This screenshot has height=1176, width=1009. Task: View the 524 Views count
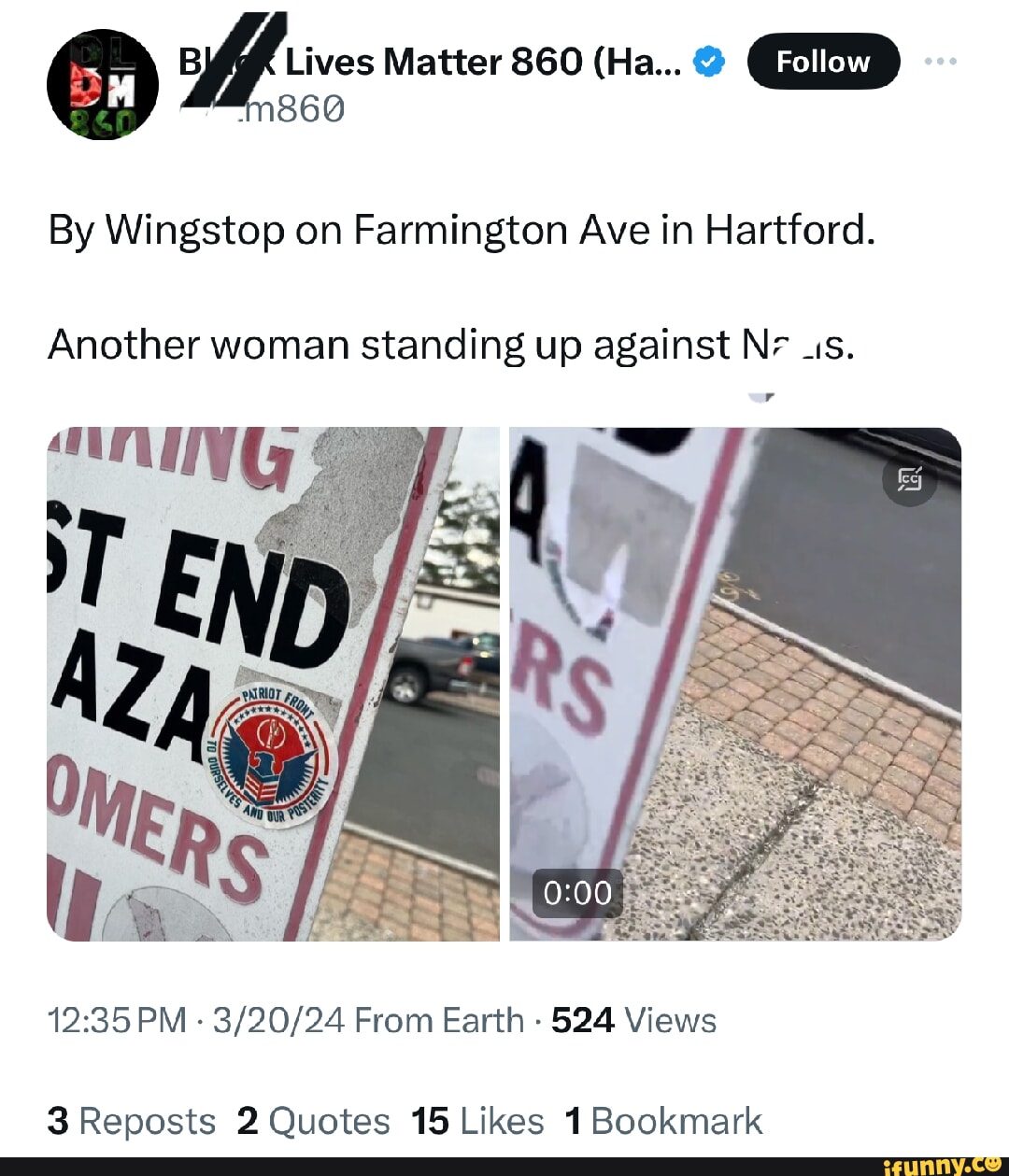click(633, 1021)
